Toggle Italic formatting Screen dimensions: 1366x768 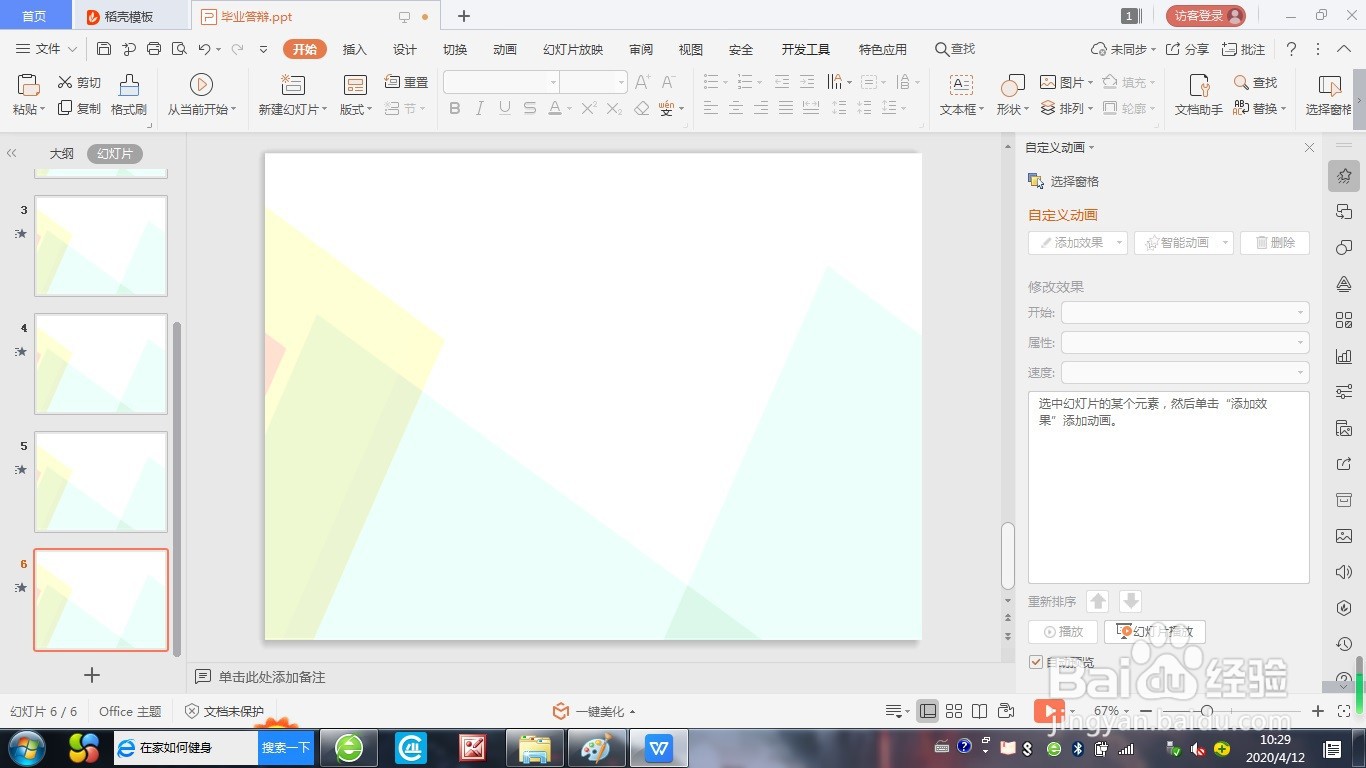(480, 108)
